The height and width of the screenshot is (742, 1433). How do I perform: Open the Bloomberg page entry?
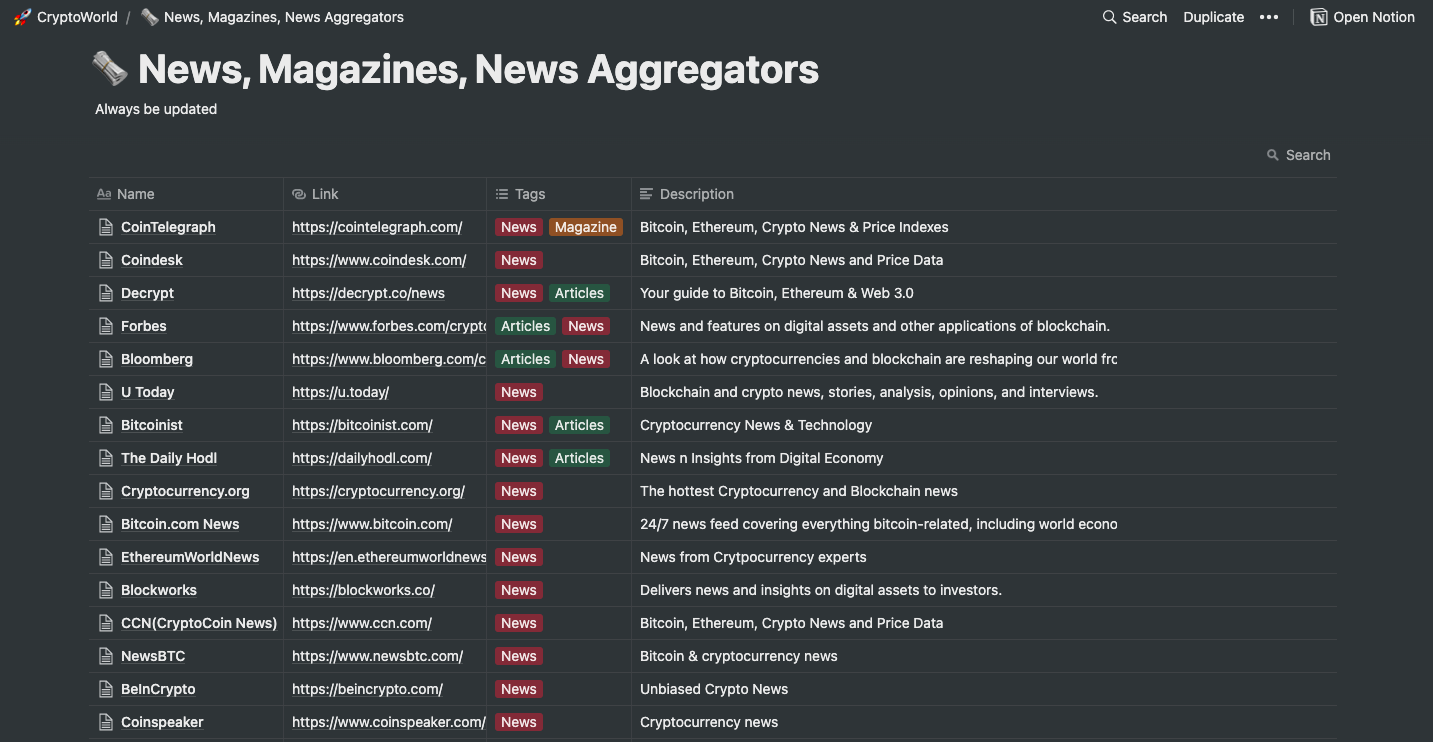[x=157, y=359]
